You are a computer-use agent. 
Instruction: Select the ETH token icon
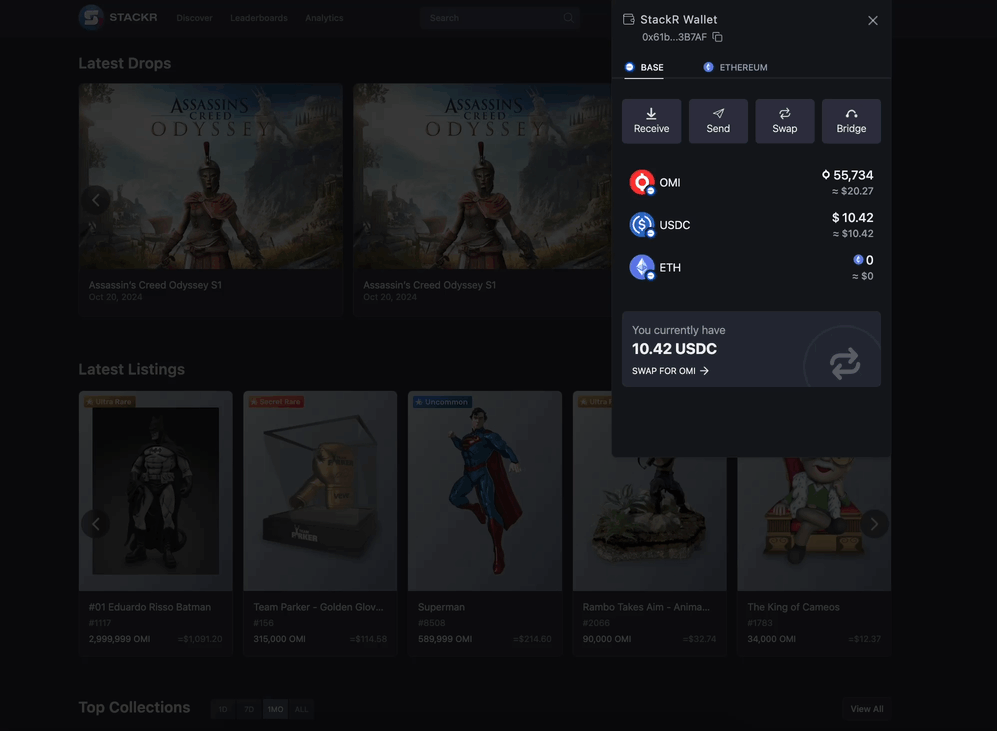(x=642, y=268)
